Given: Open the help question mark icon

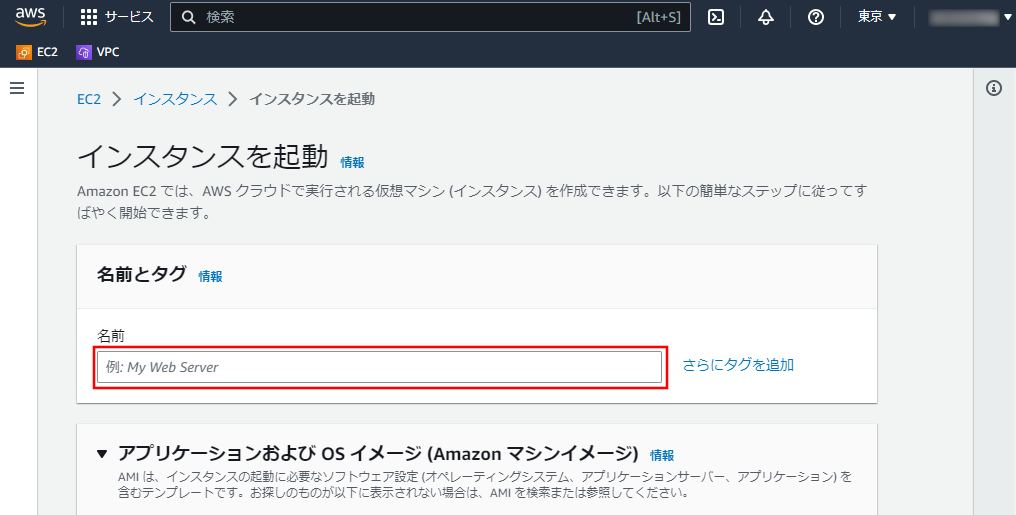Looking at the screenshot, I should click(x=816, y=17).
